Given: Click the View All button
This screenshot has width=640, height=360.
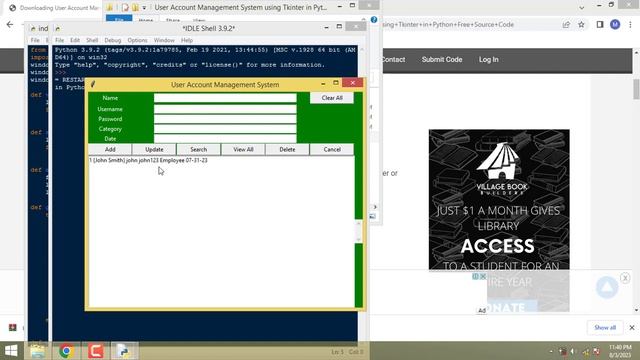Looking at the screenshot, I should coord(243,149).
